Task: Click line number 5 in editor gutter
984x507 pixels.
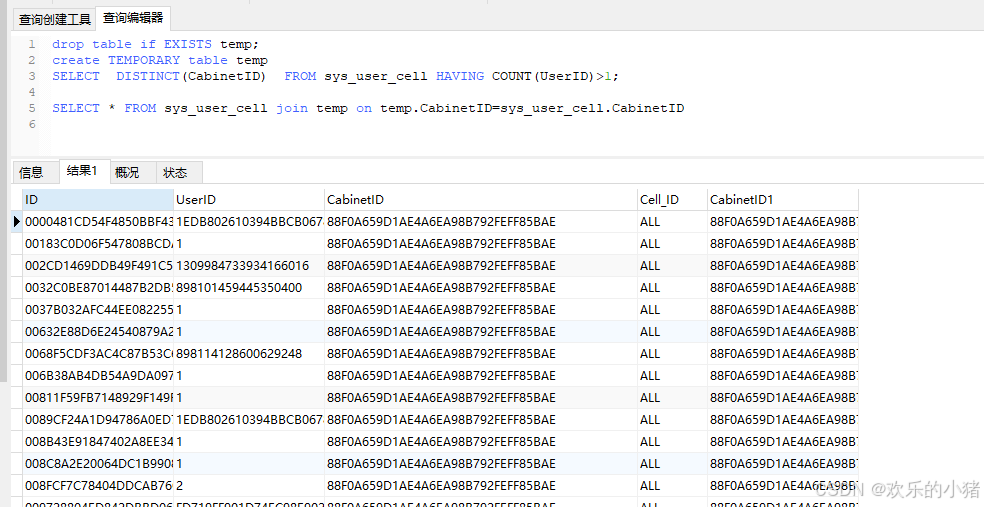Action: click(x=32, y=108)
